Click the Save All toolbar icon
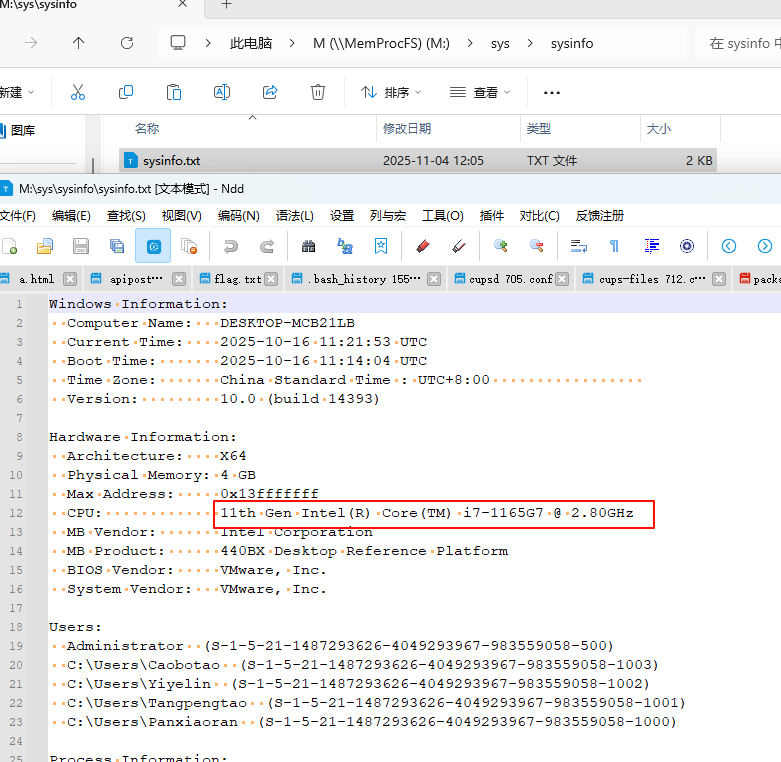Viewport: 781px width, 762px height. click(117, 246)
